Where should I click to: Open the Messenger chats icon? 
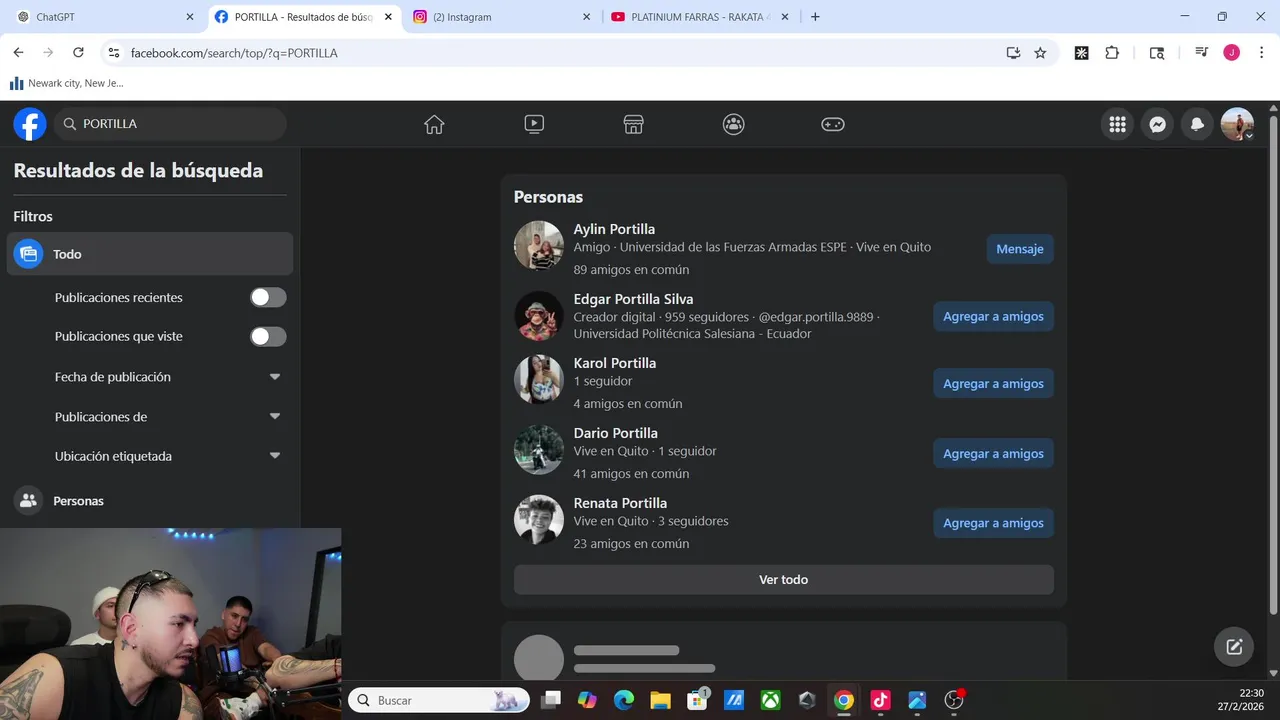1157,124
